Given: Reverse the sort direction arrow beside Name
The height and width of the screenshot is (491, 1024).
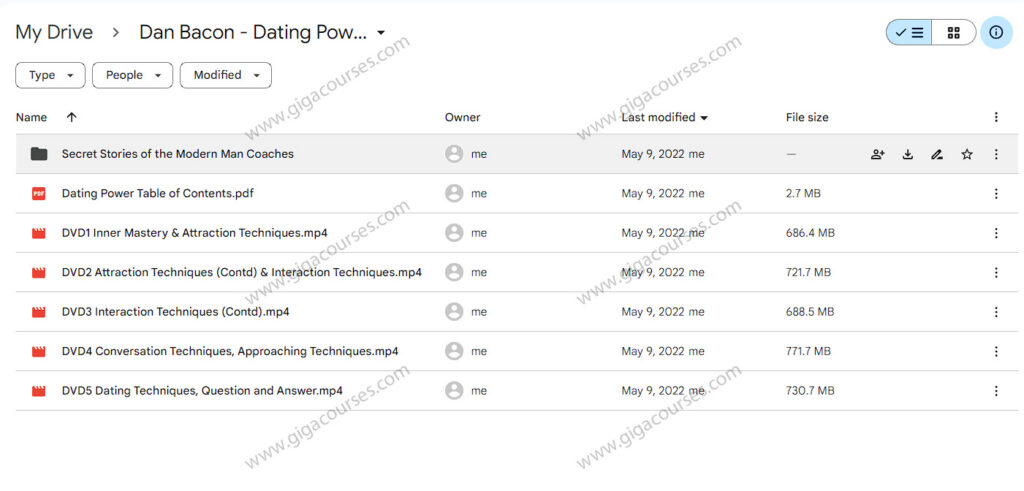Looking at the screenshot, I should [71, 117].
